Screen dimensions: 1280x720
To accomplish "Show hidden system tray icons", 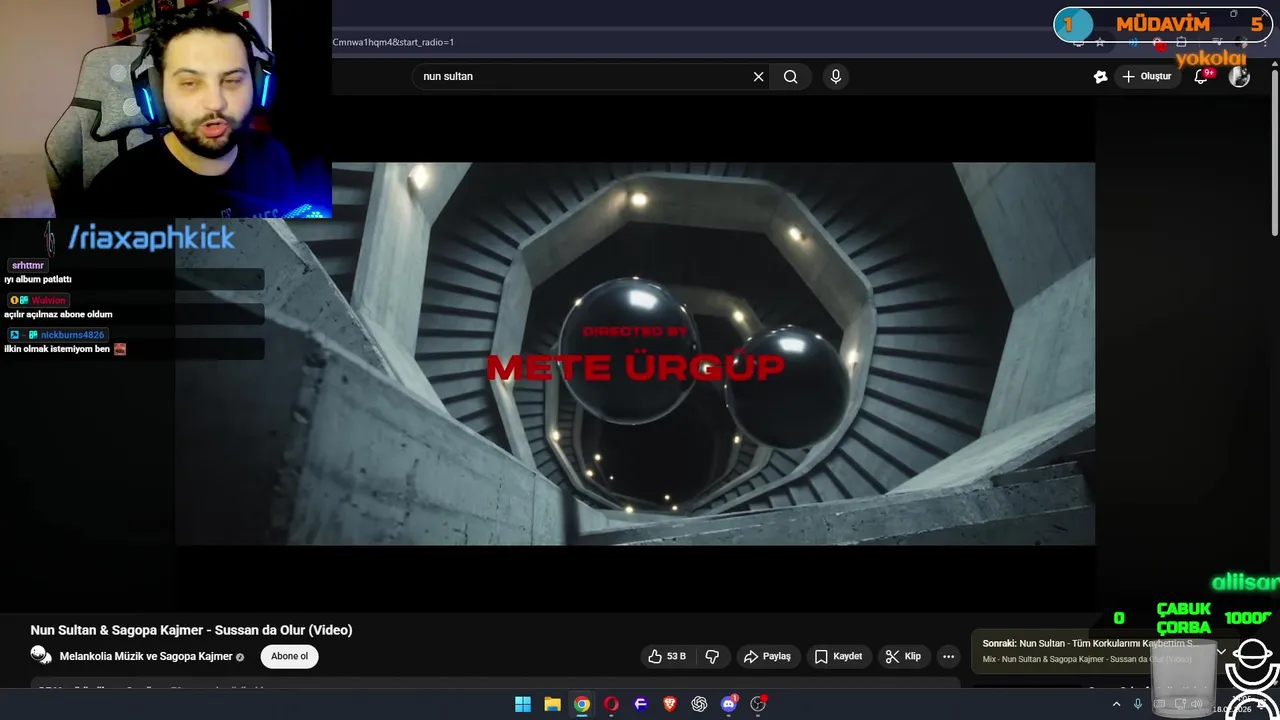I will pos(1117,704).
